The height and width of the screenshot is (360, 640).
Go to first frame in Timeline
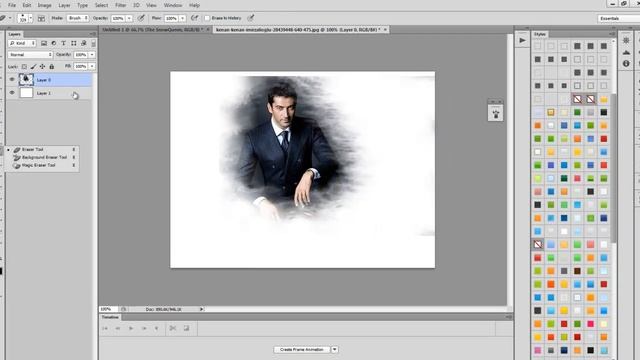[x=105, y=328]
